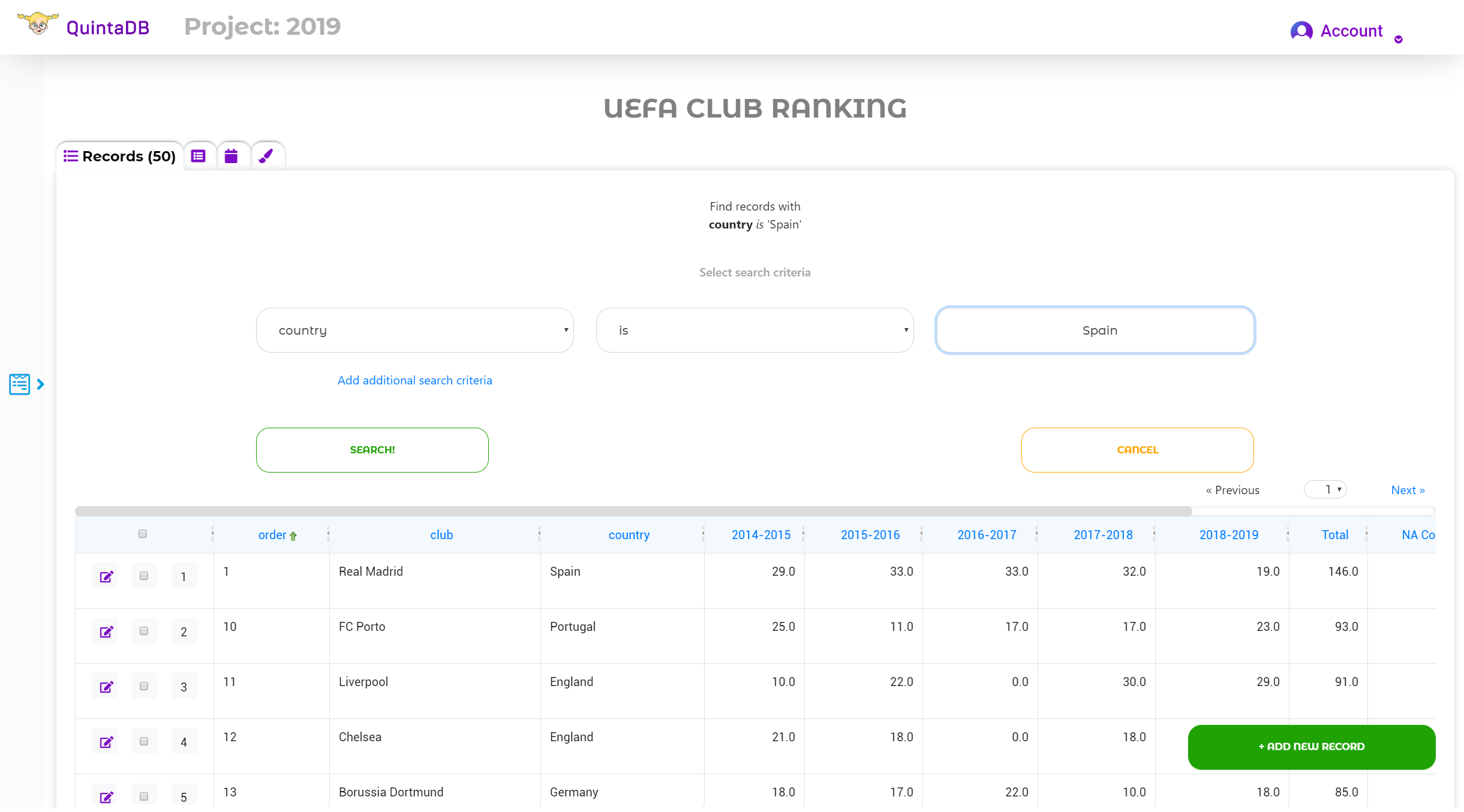This screenshot has width=1464, height=812.
Task: Sort by the 2018-2019 column header
Action: [x=1229, y=535]
